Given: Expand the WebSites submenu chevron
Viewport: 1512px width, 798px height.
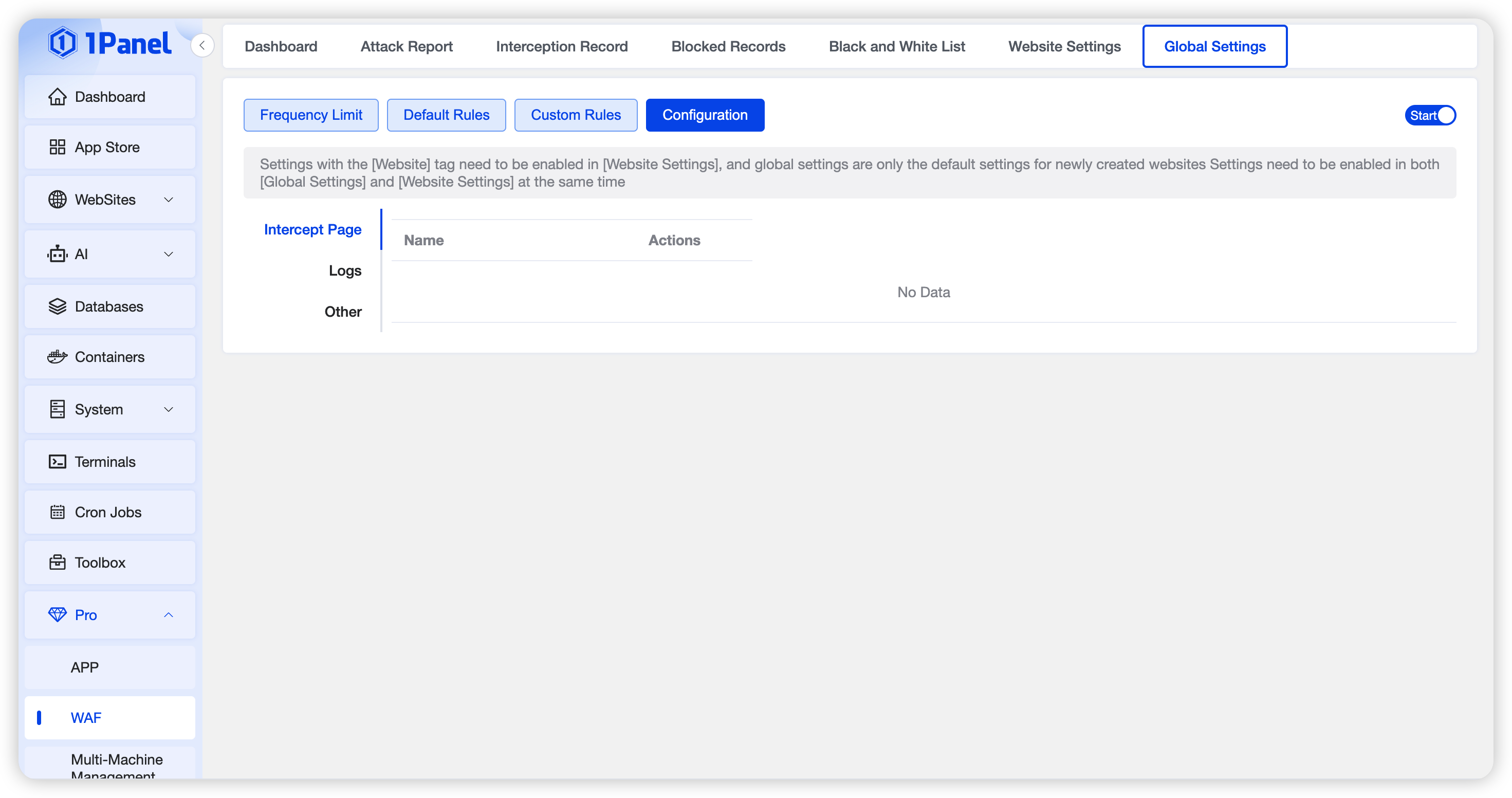Looking at the screenshot, I should click(x=169, y=199).
